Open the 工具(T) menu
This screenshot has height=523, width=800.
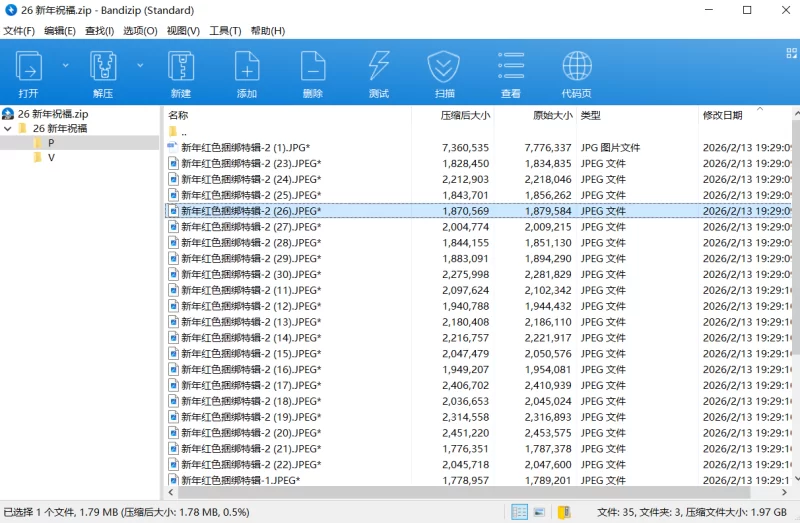click(225, 31)
